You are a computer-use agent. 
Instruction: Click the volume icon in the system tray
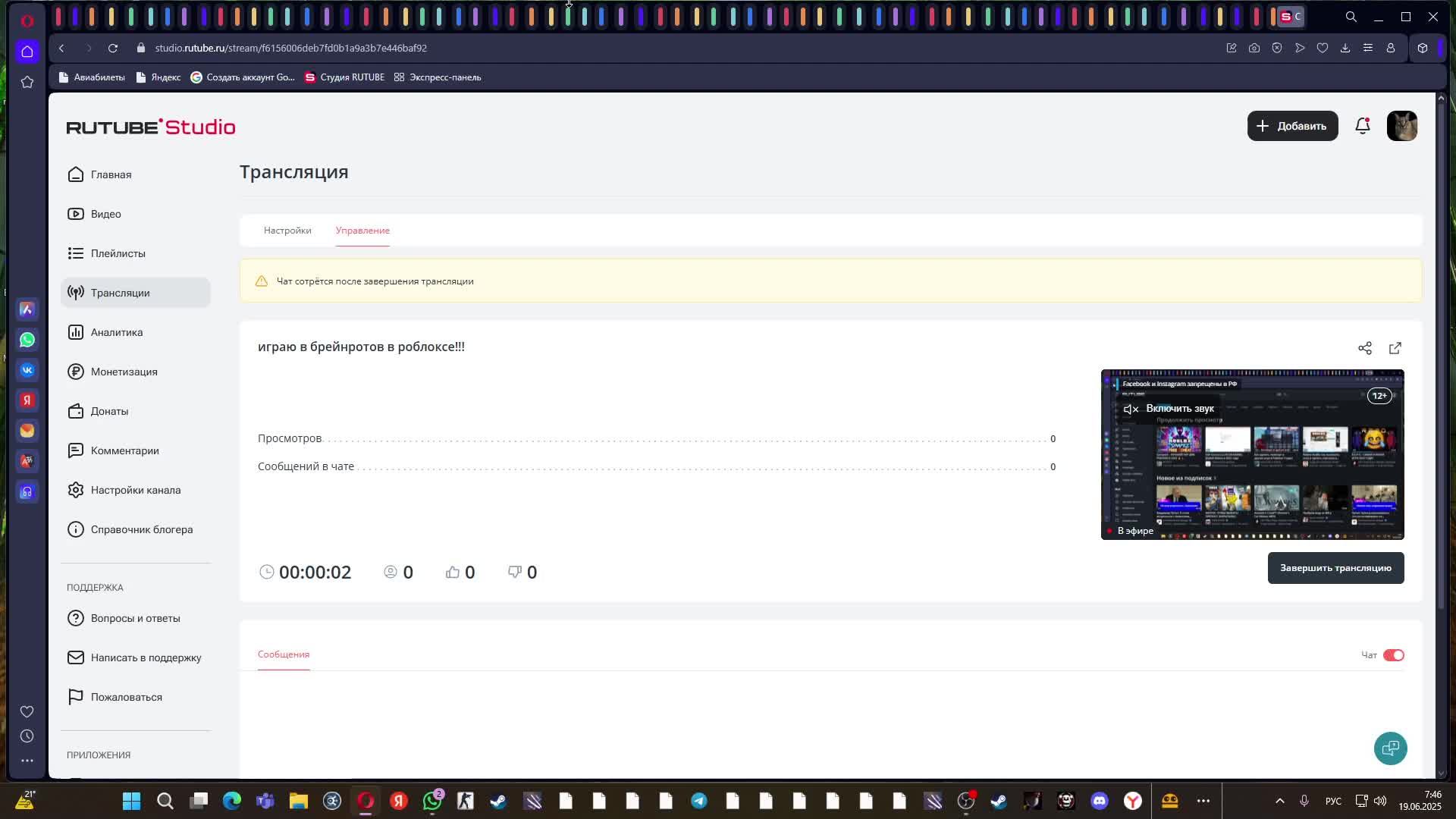[1380, 802]
